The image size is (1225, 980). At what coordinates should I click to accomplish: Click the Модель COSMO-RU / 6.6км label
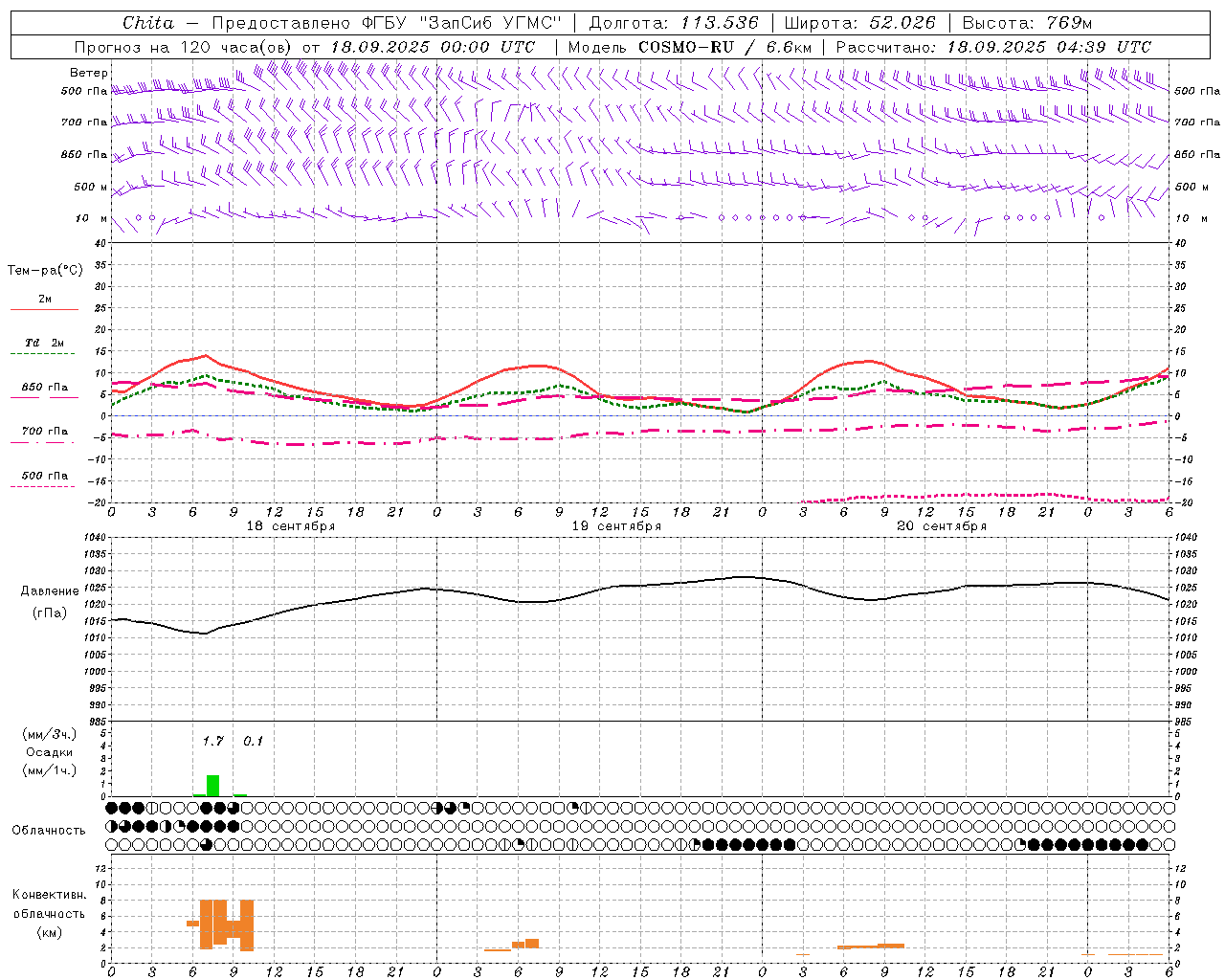tap(690, 47)
